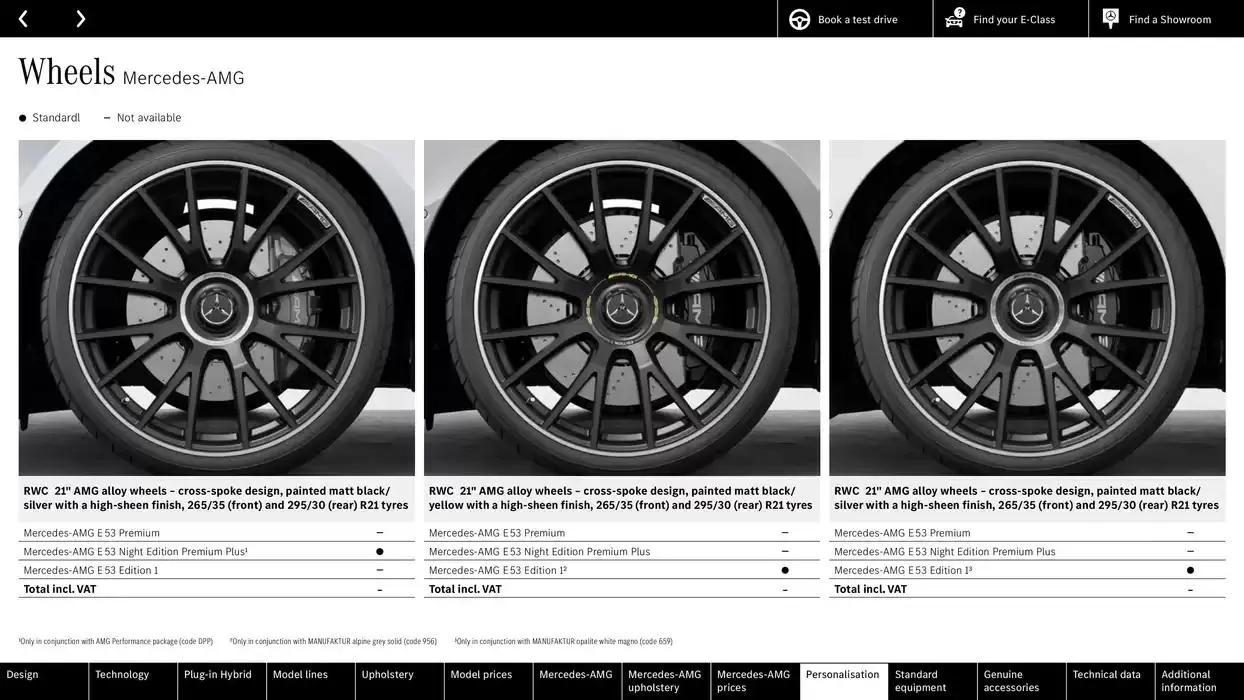Open the Genuine accessories tab

[x=1022, y=681]
